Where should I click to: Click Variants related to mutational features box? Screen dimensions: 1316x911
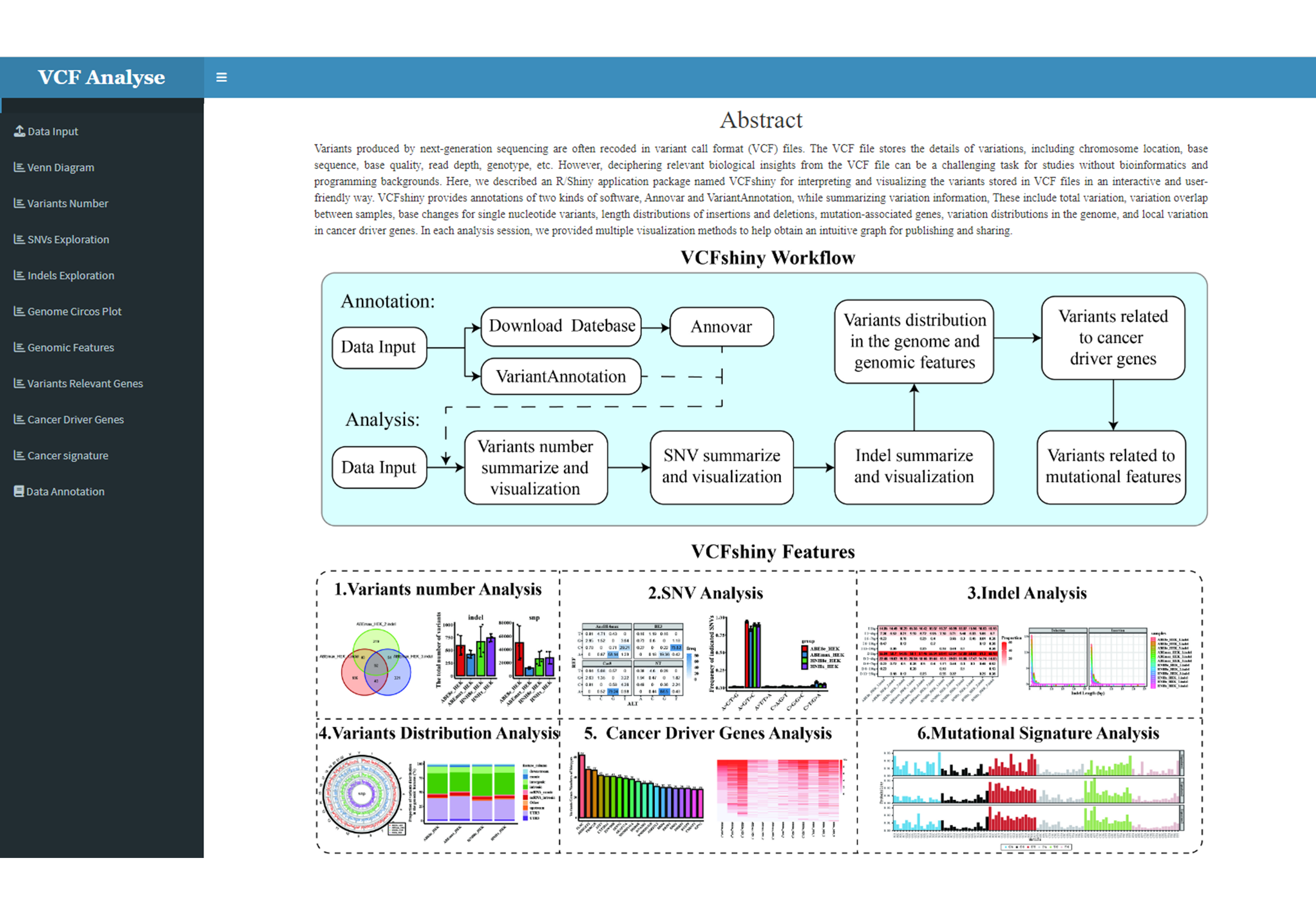click(1111, 467)
